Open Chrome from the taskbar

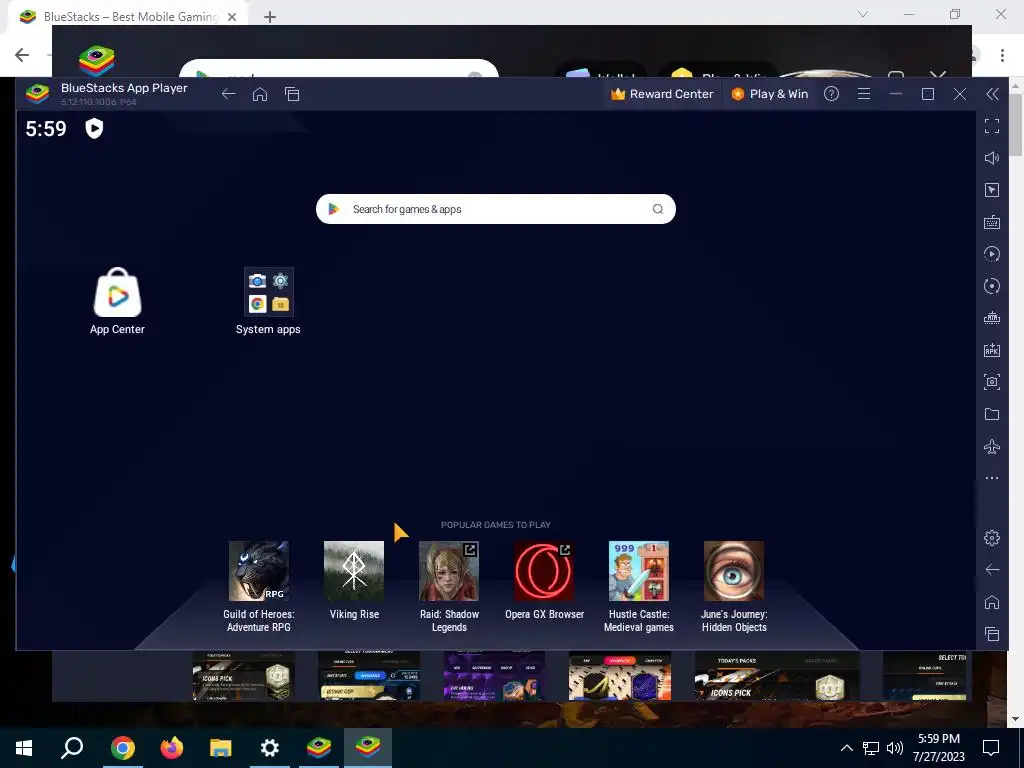pyautogui.click(x=122, y=748)
